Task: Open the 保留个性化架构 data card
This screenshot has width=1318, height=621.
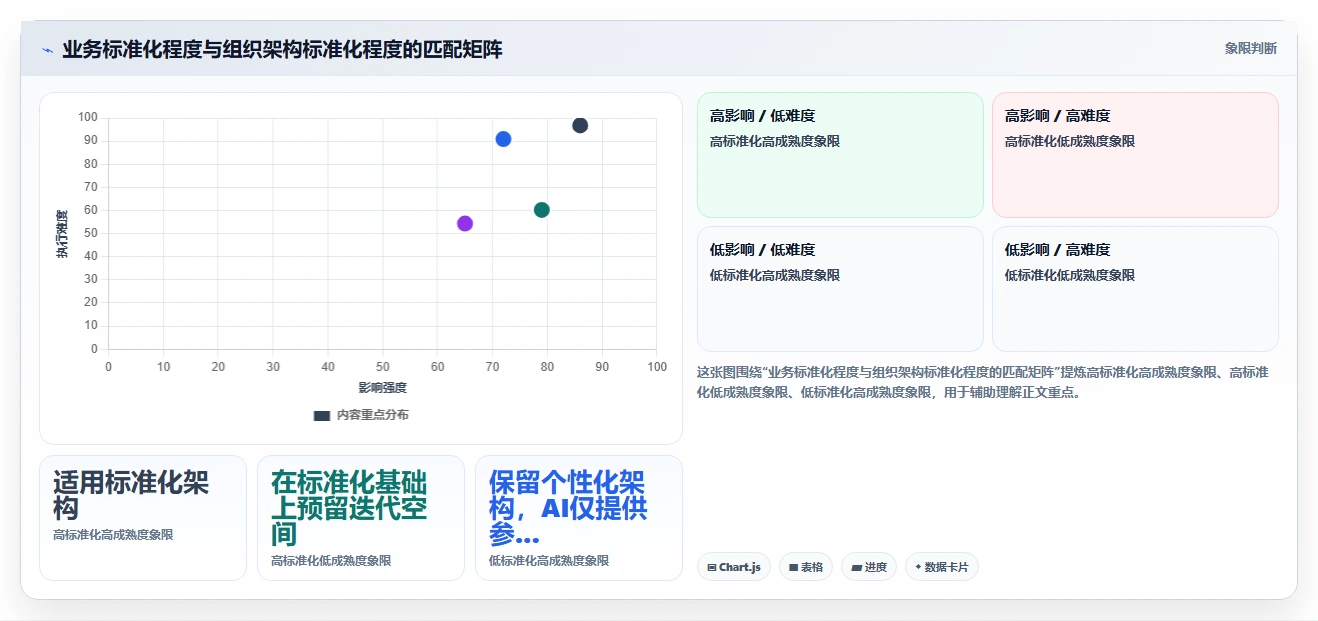Action: coord(579,518)
